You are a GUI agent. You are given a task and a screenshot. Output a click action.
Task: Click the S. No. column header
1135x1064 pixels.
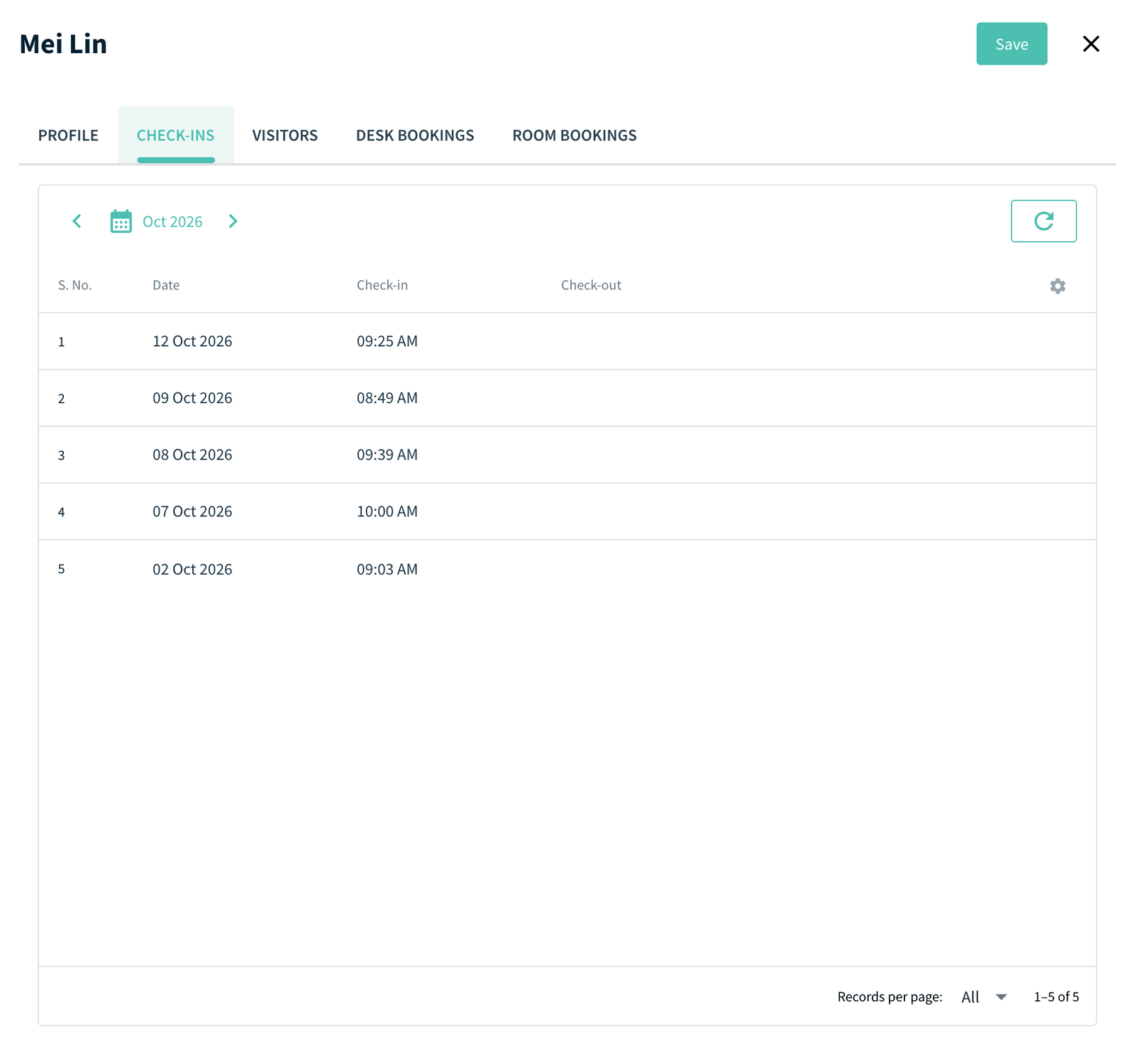click(x=75, y=285)
